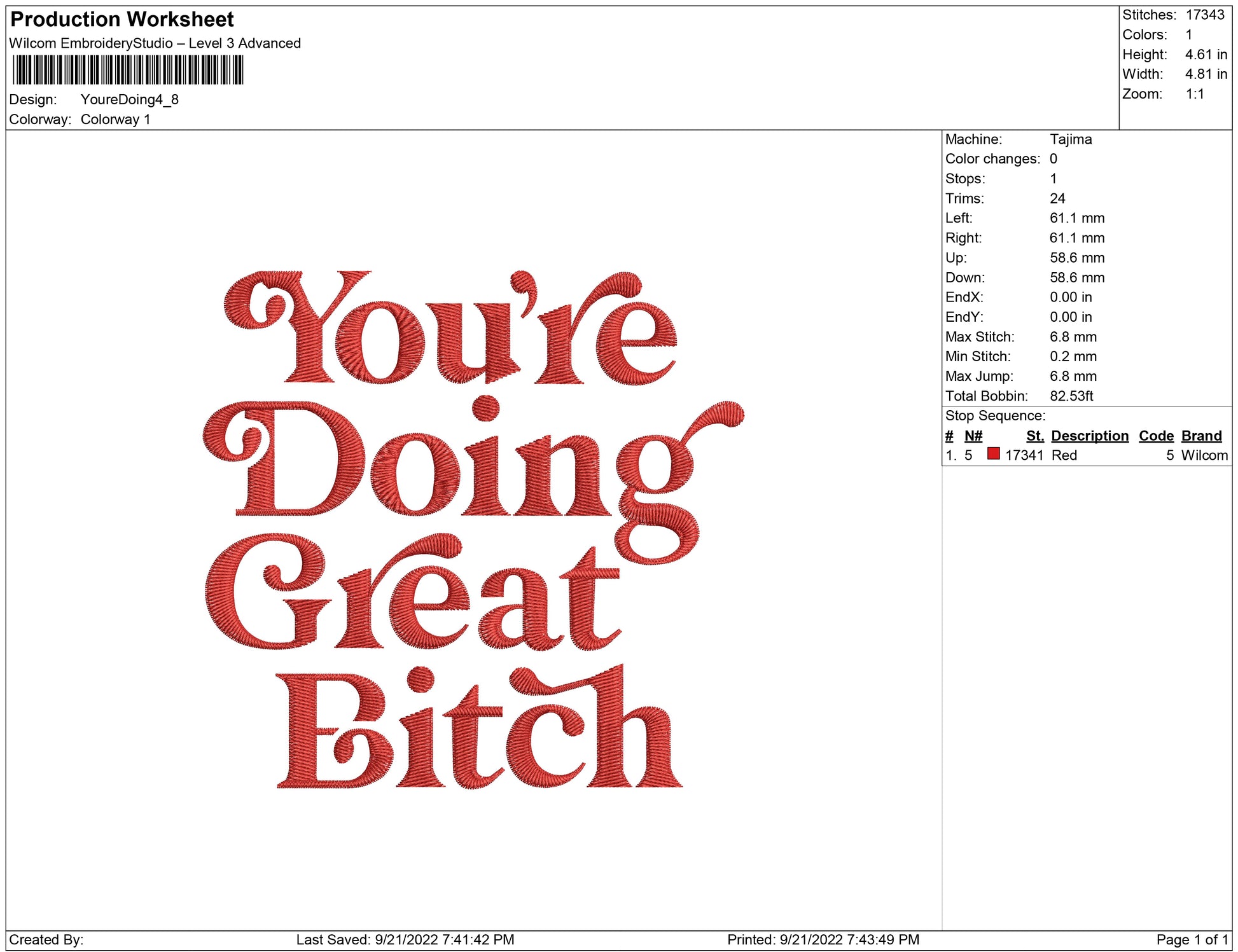Click the red thread color swatch
The width and height of the screenshot is (1238, 952).
pos(993,453)
